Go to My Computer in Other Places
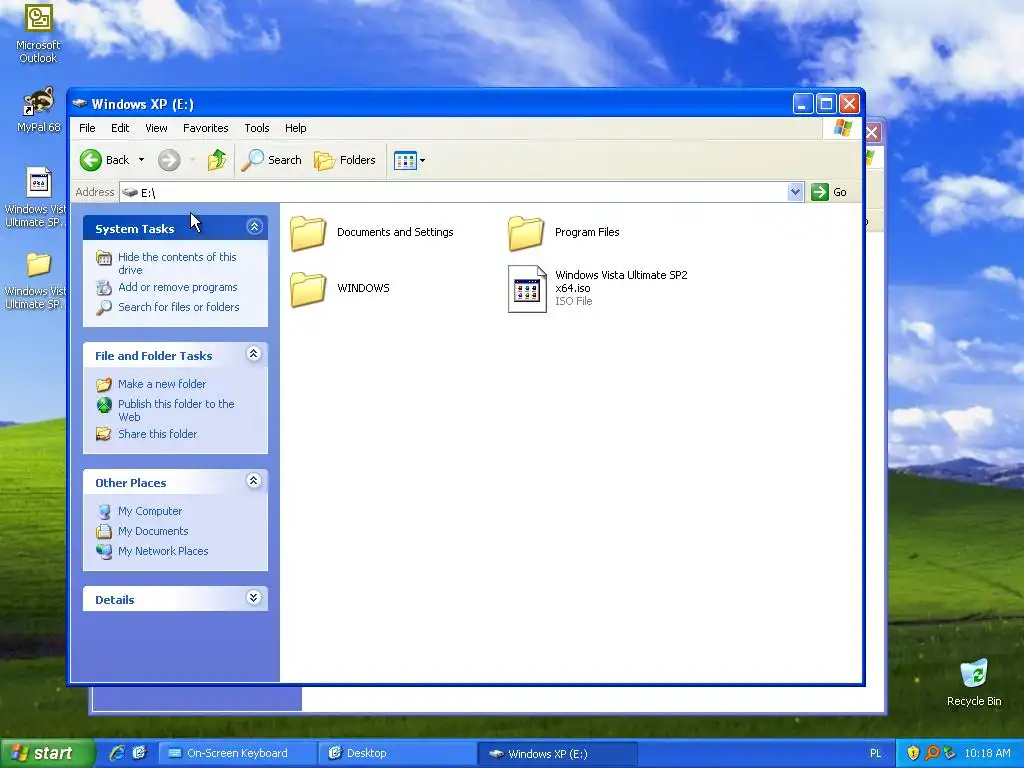Image resolution: width=1024 pixels, height=768 pixels. [150, 511]
